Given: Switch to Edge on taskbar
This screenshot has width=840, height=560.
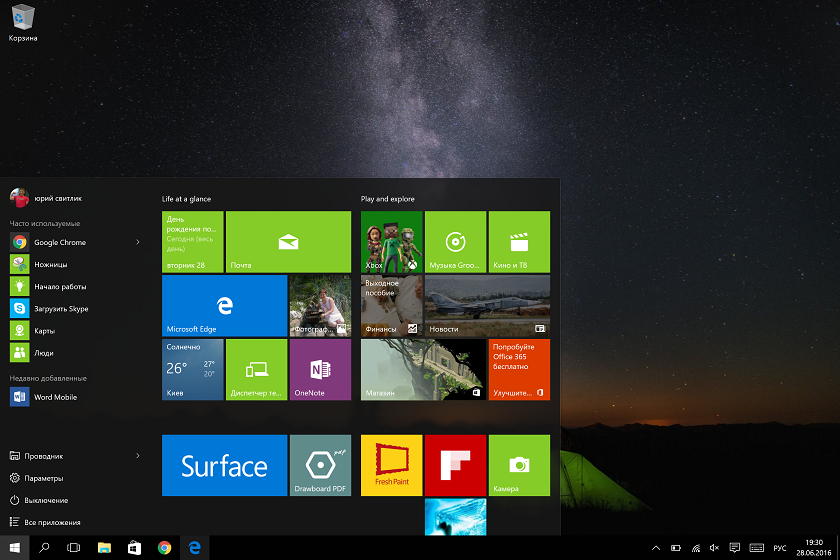Looking at the screenshot, I should pyautogui.click(x=194, y=548).
